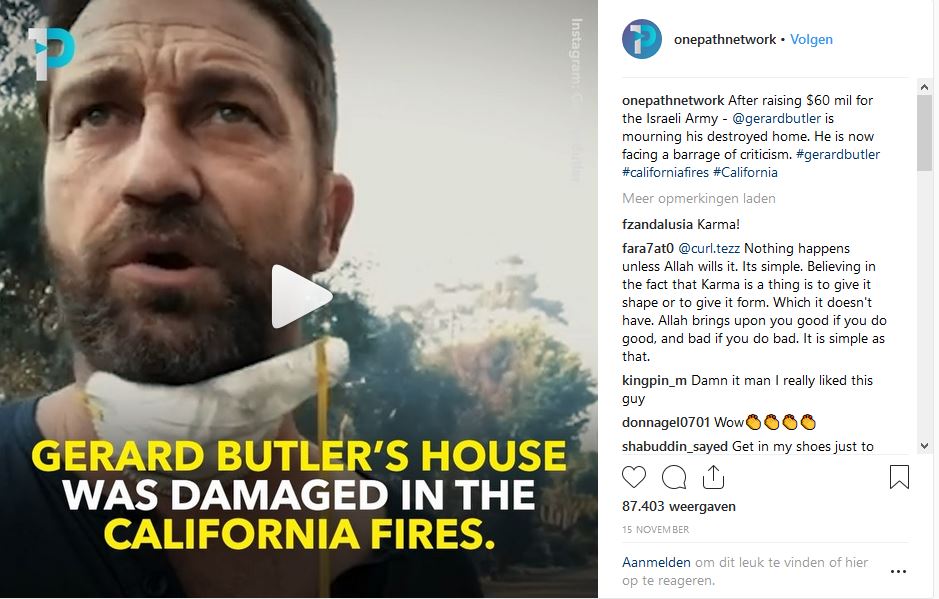Play the Gerard Butler video

pos(301,297)
